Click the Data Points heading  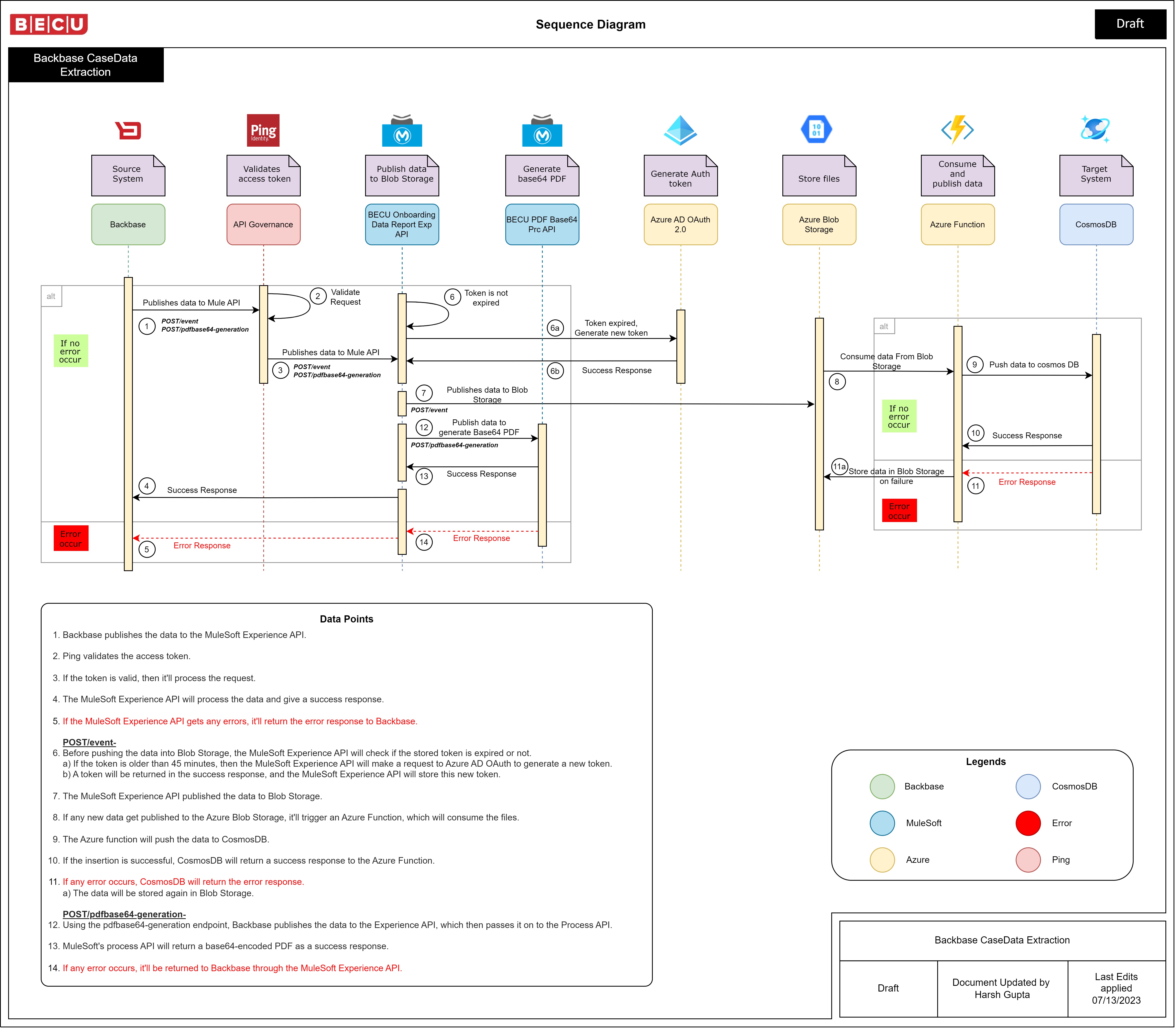coord(346,619)
